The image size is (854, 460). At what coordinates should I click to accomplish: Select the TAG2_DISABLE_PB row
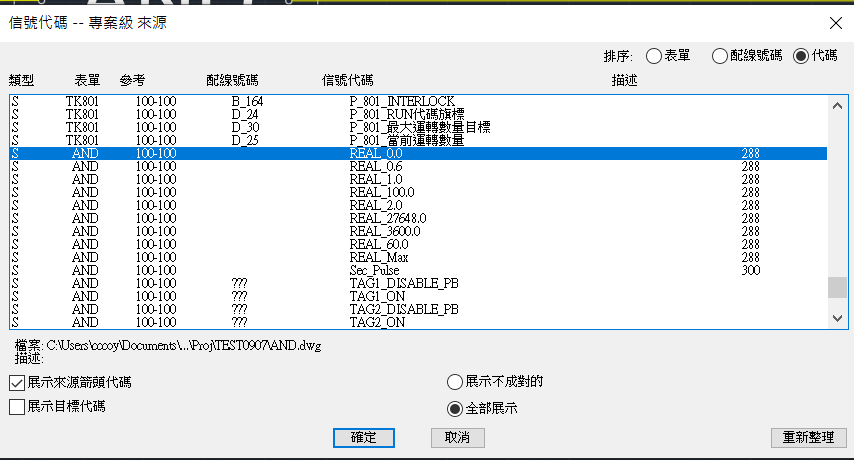point(418,310)
